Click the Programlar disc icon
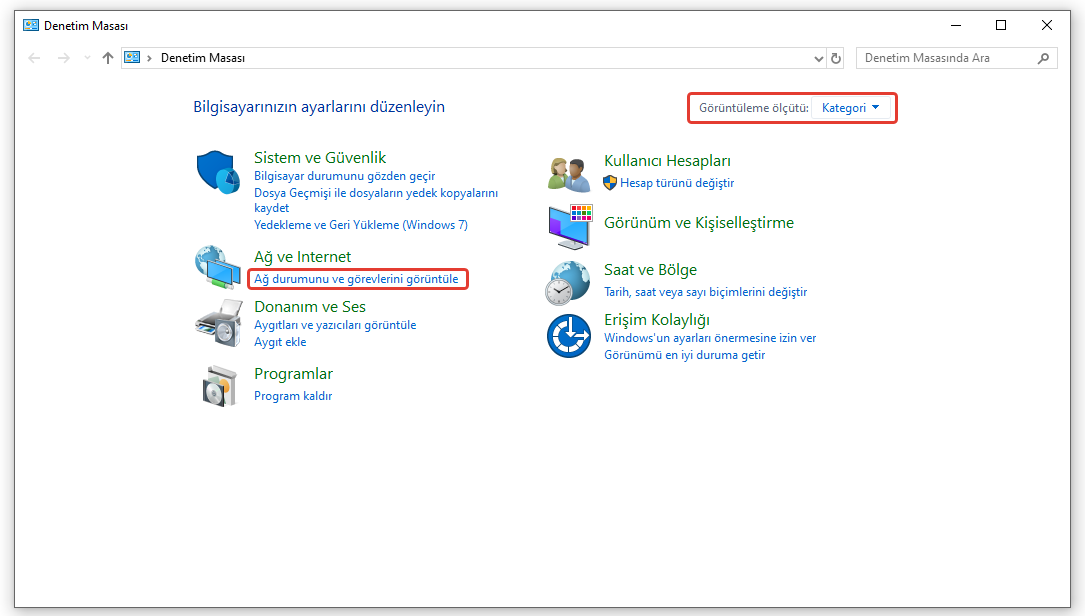 click(x=217, y=385)
